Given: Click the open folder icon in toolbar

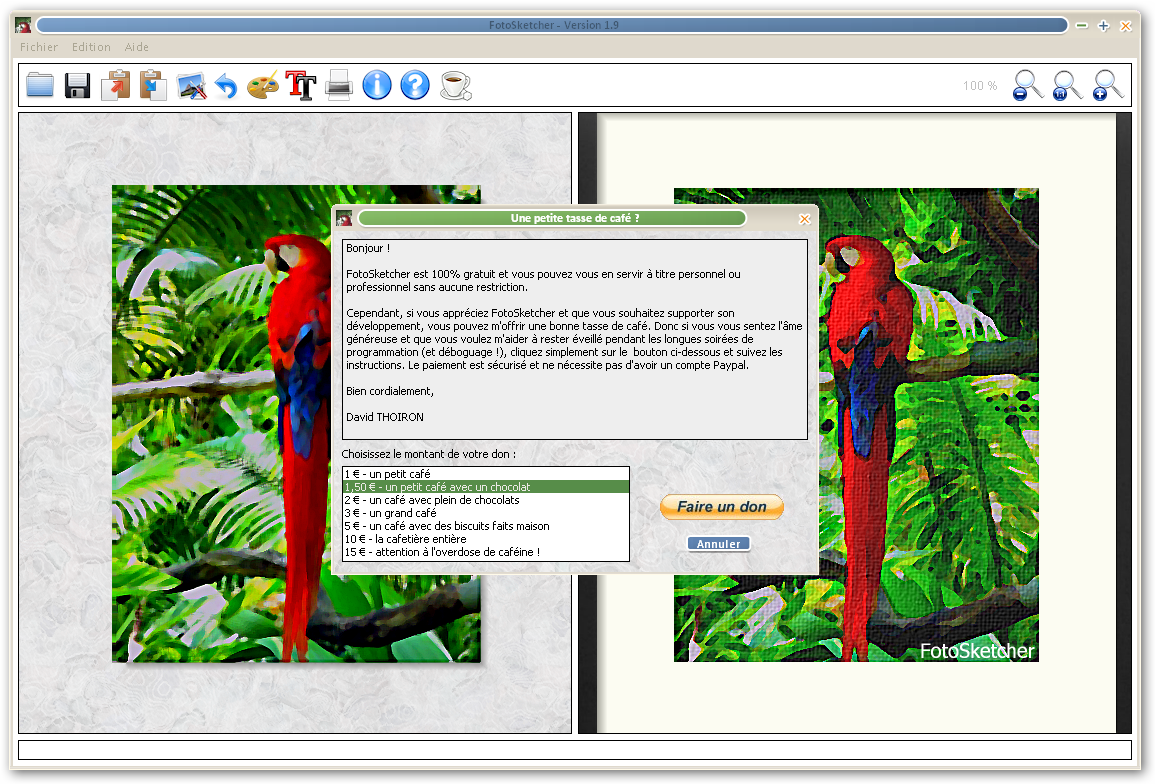Looking at the screenshot, I should 40,85.
